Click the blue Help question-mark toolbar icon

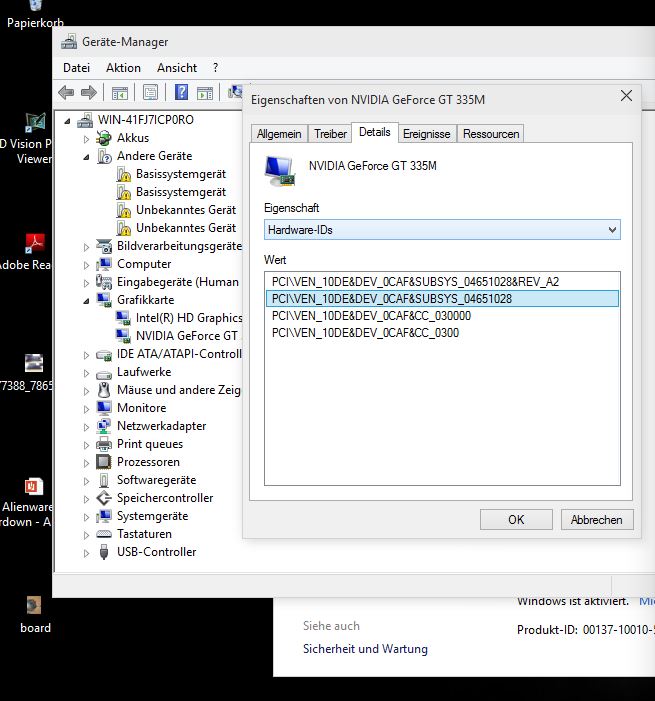point(181,92)
